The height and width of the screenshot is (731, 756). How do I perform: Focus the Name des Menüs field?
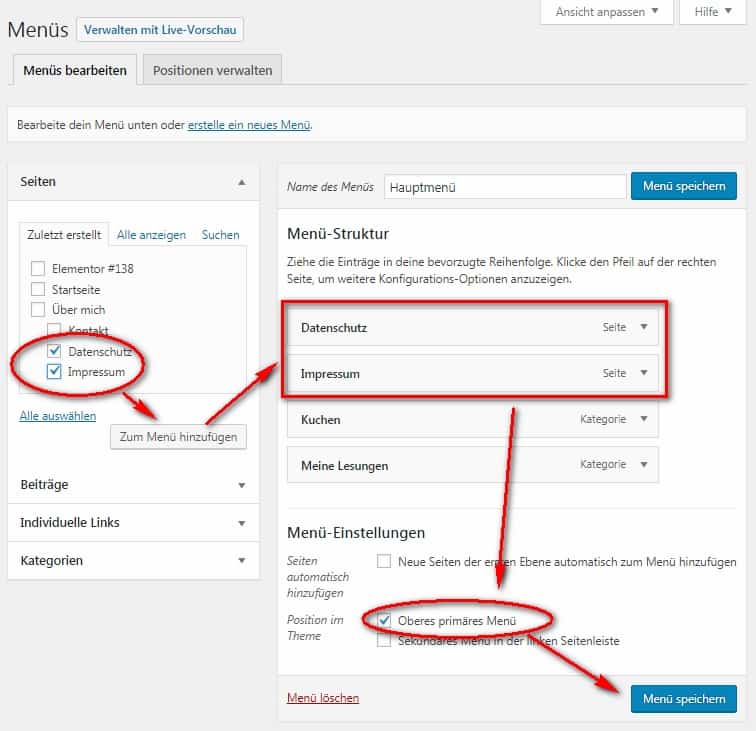click(505, 187)
